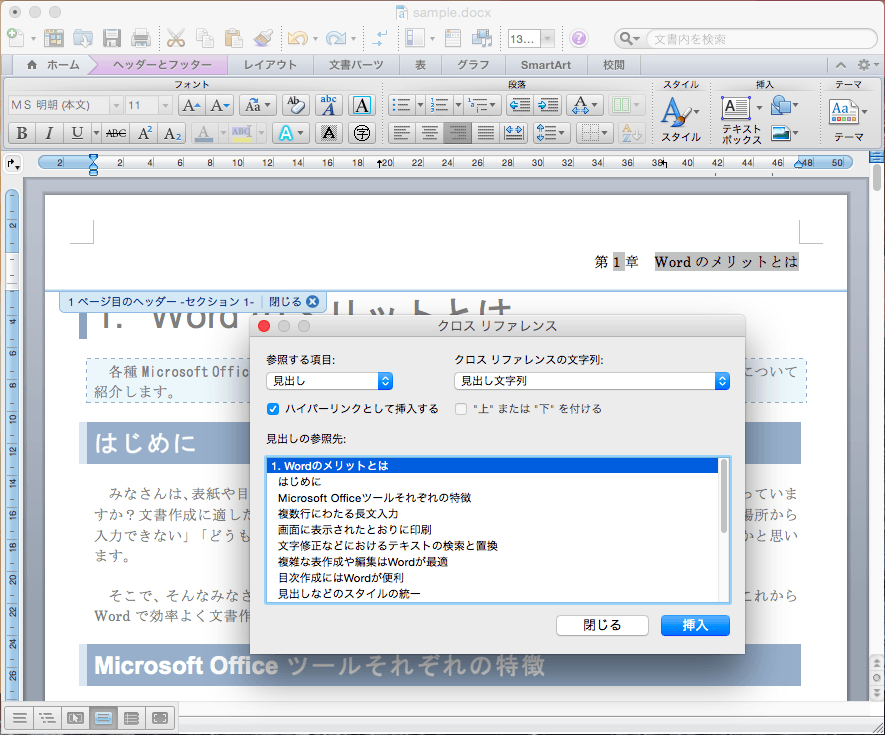Open 参照する項目 dropdown showing 見出し

coord(329,381)
